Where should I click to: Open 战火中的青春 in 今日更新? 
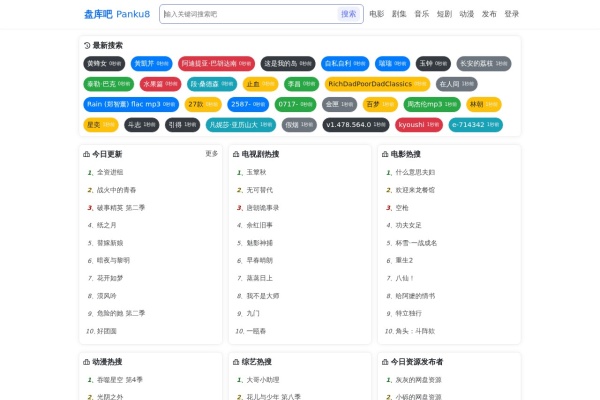pos(116,190)
